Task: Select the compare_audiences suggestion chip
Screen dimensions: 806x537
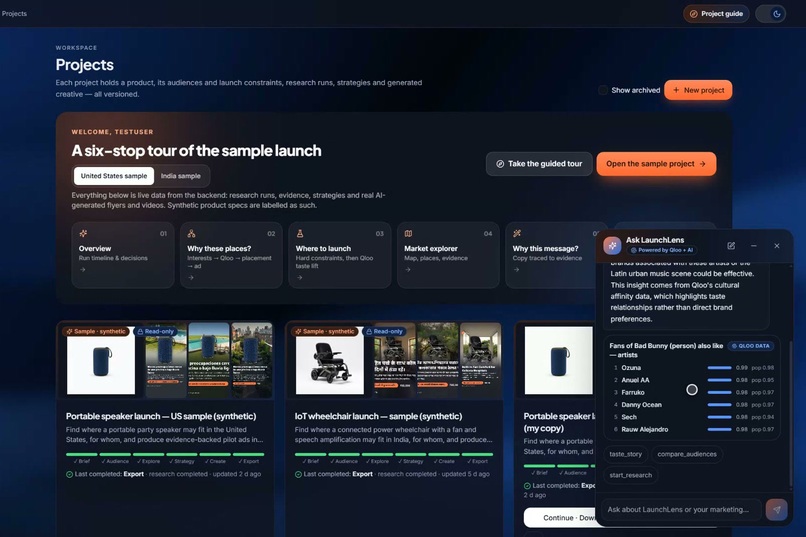Action: click(687, 454)
